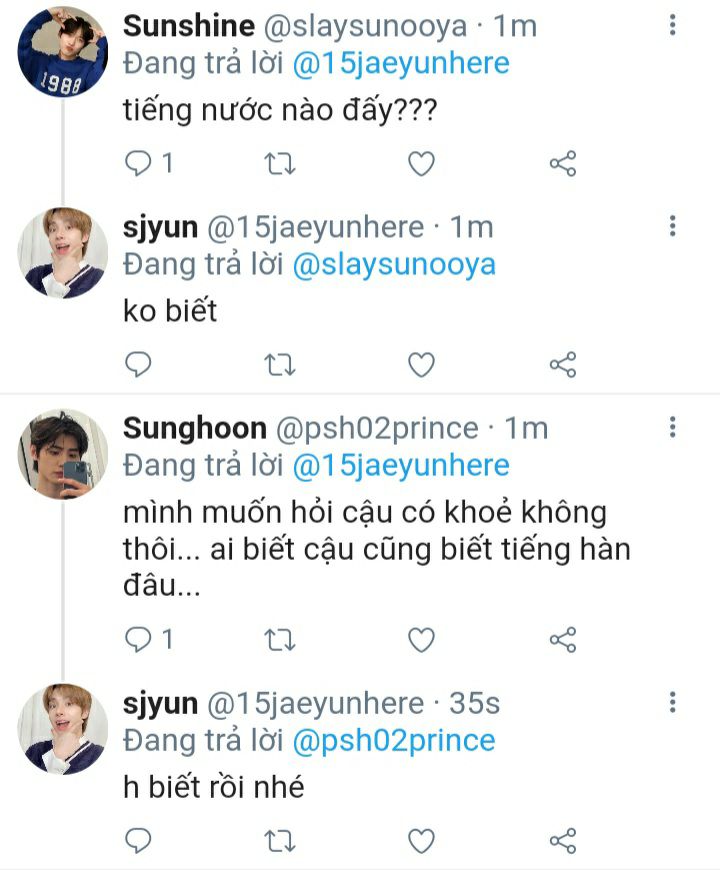
Task: Open @slaysunooya mention in sjyun's reply
Action: coord(393,265)
